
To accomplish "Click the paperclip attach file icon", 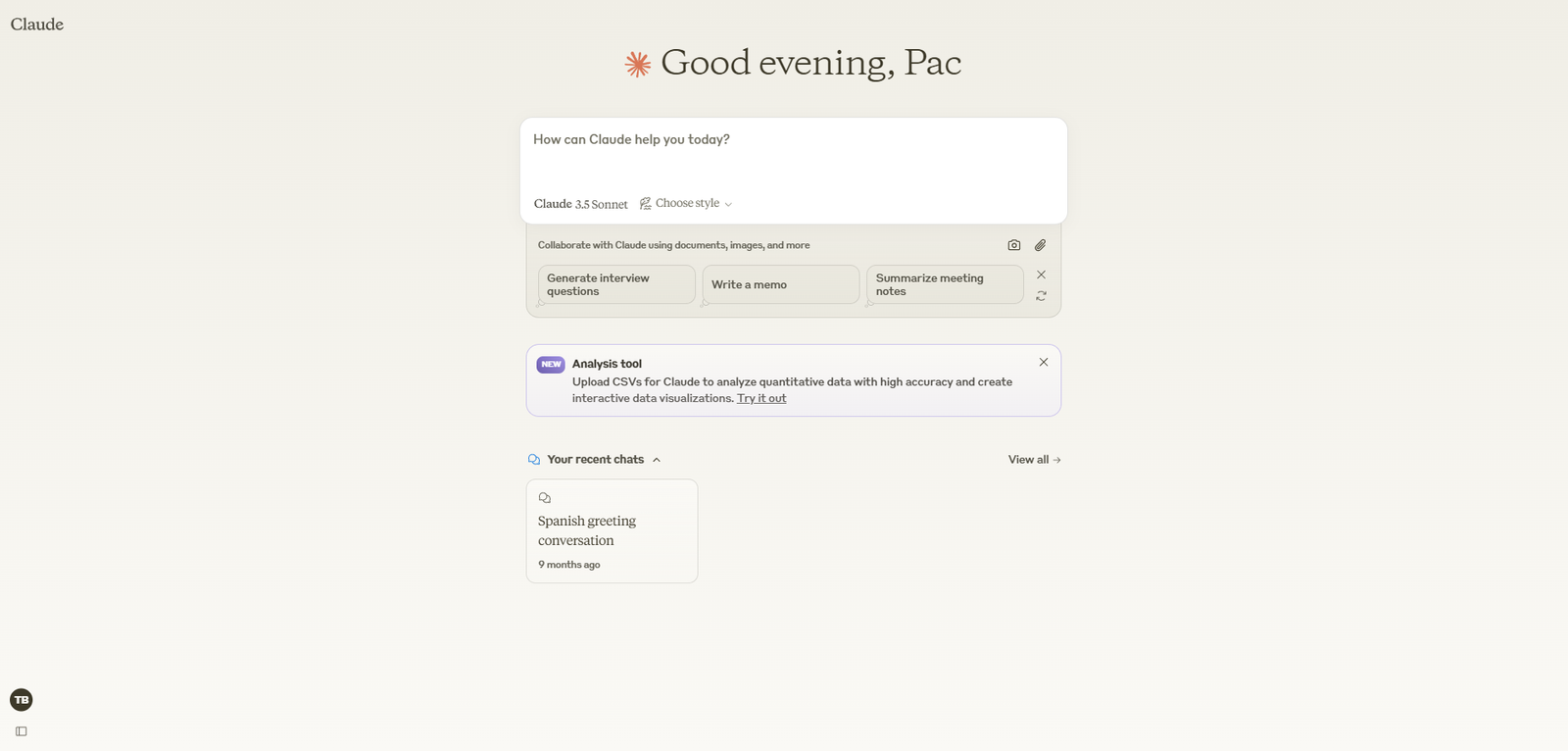I will (1041, 245).
